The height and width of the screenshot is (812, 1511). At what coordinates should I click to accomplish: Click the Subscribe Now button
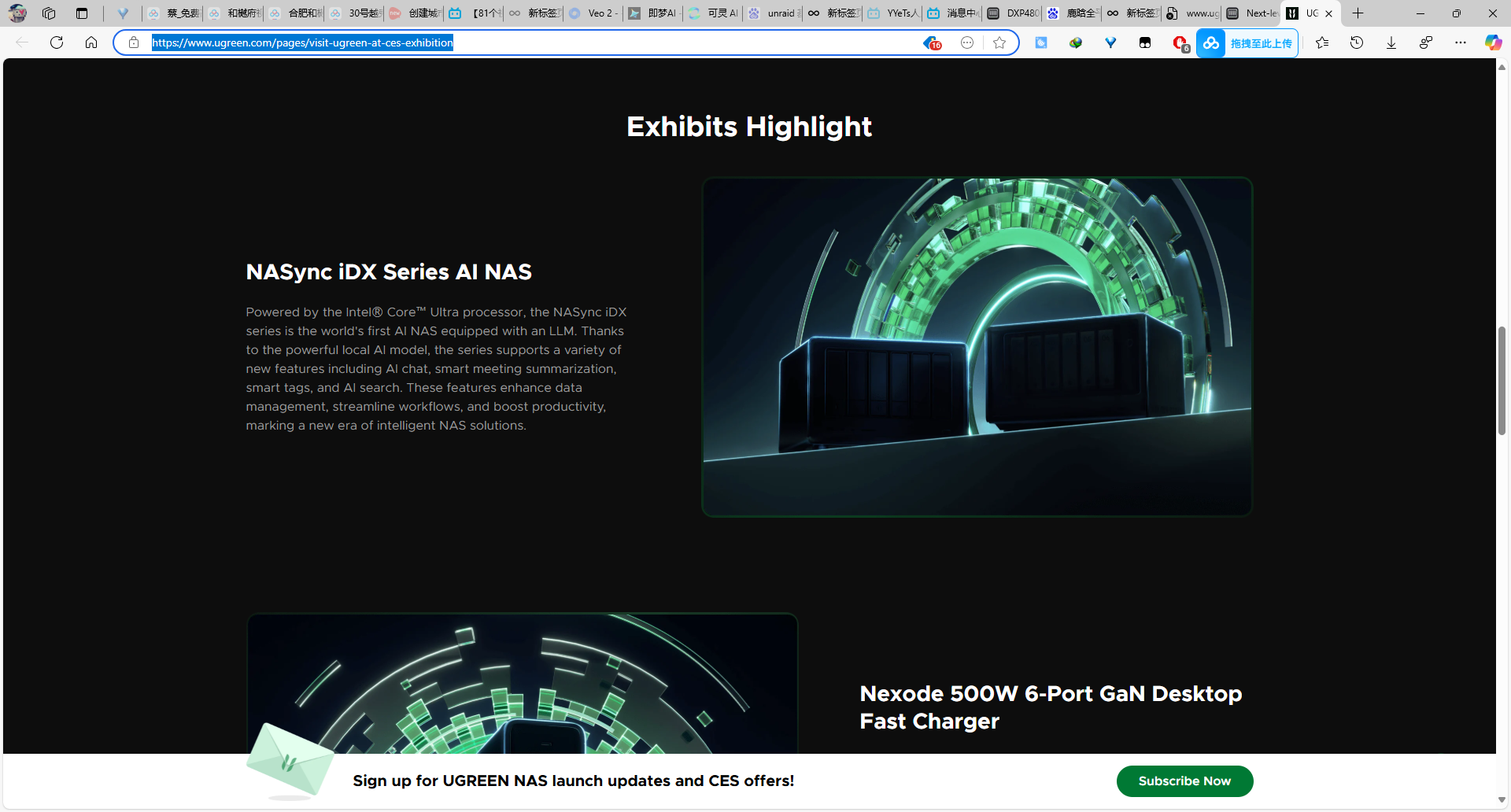pos(1184,781)
